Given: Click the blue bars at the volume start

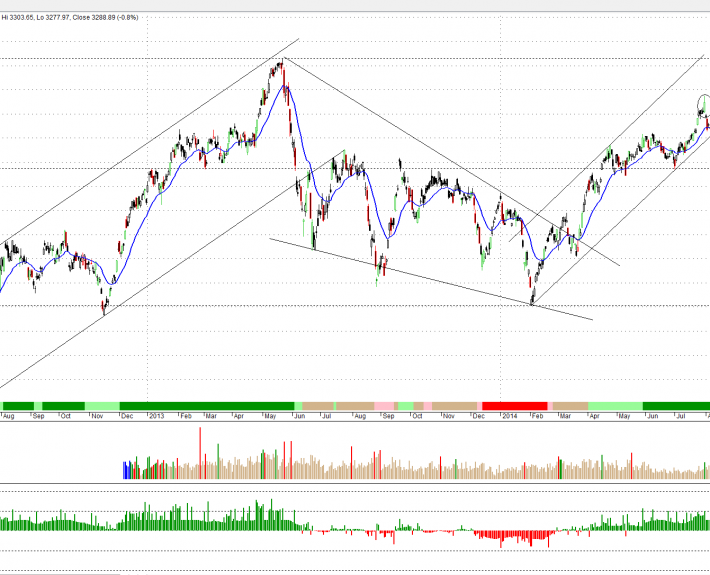Looking at the screenshot, I should click(x=126, y=470).
